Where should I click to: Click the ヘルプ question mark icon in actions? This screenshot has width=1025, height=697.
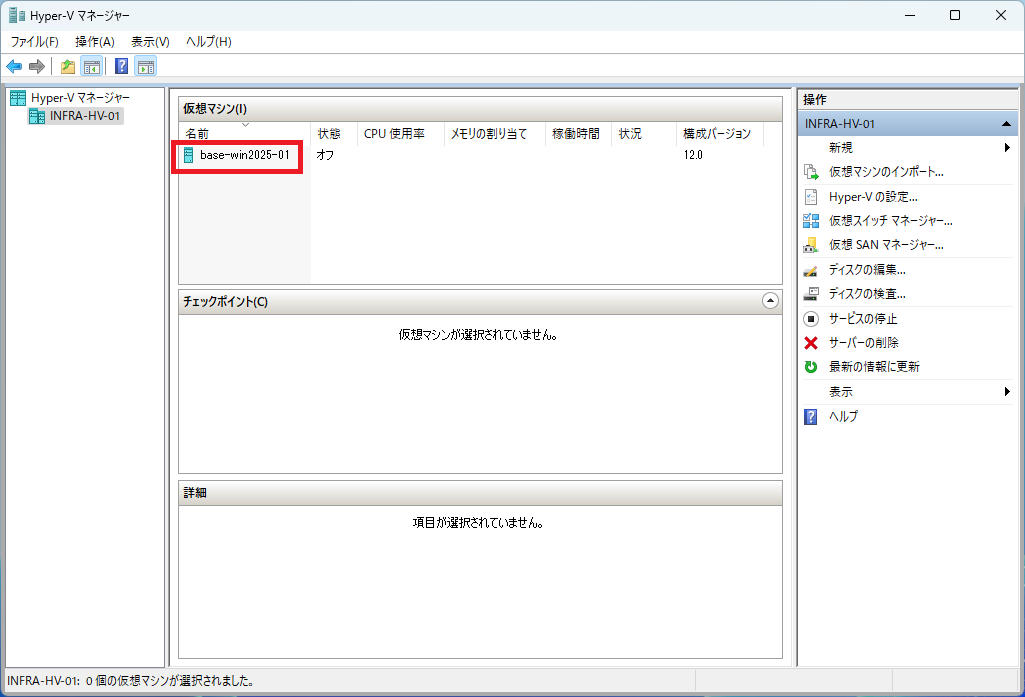811,416
